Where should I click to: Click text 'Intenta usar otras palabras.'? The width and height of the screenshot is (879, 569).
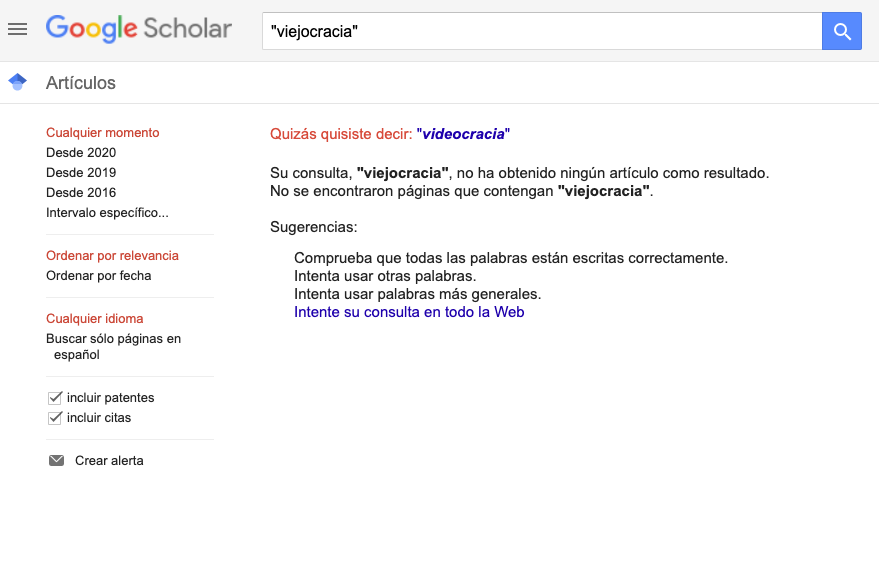click(385, 276)
